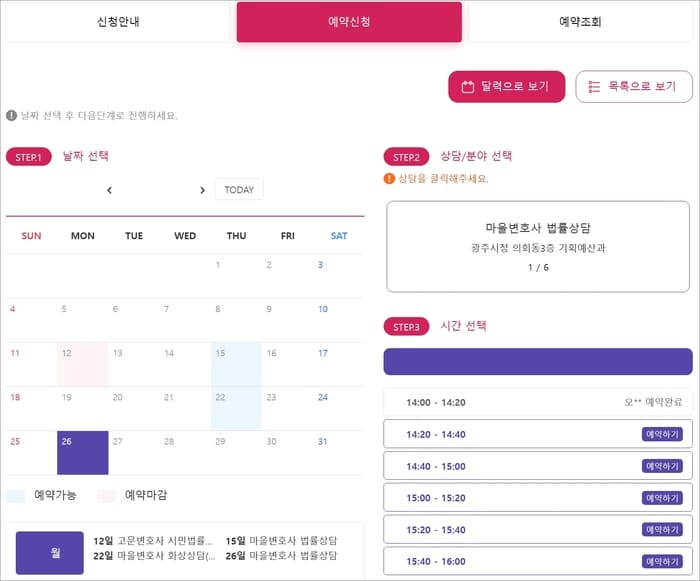The height and width of the screenshot is (581, 700).
Task: Select date 22 on the calendar
Action: tap(236, 408)
